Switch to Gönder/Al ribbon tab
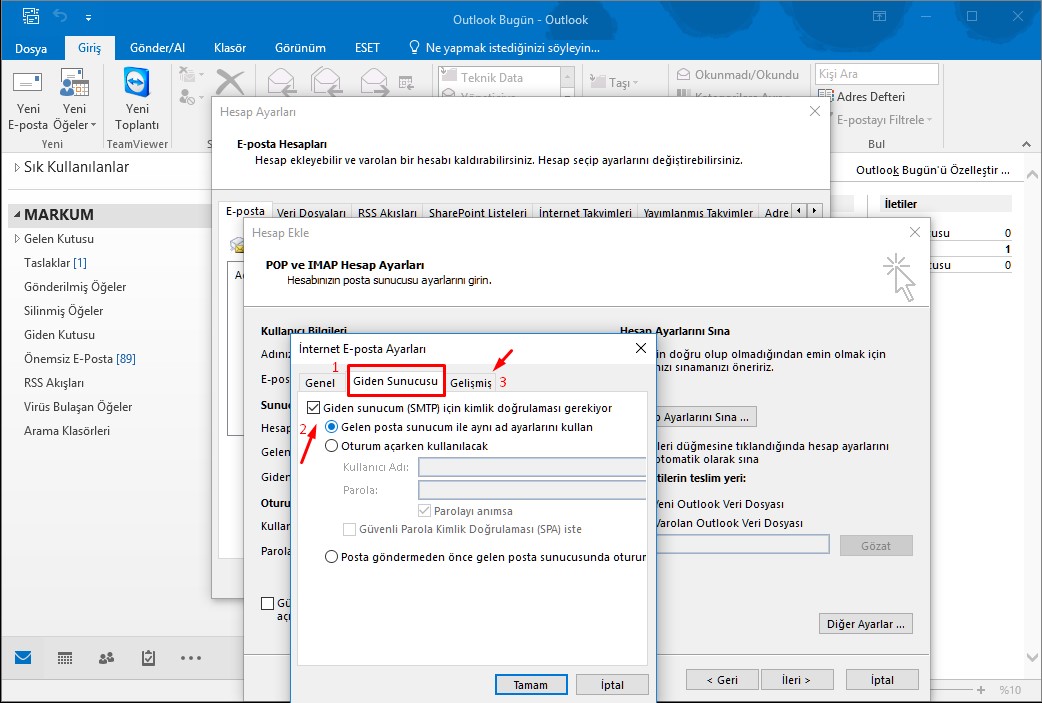Screen dimensions: 1042x703 [157, 48]
